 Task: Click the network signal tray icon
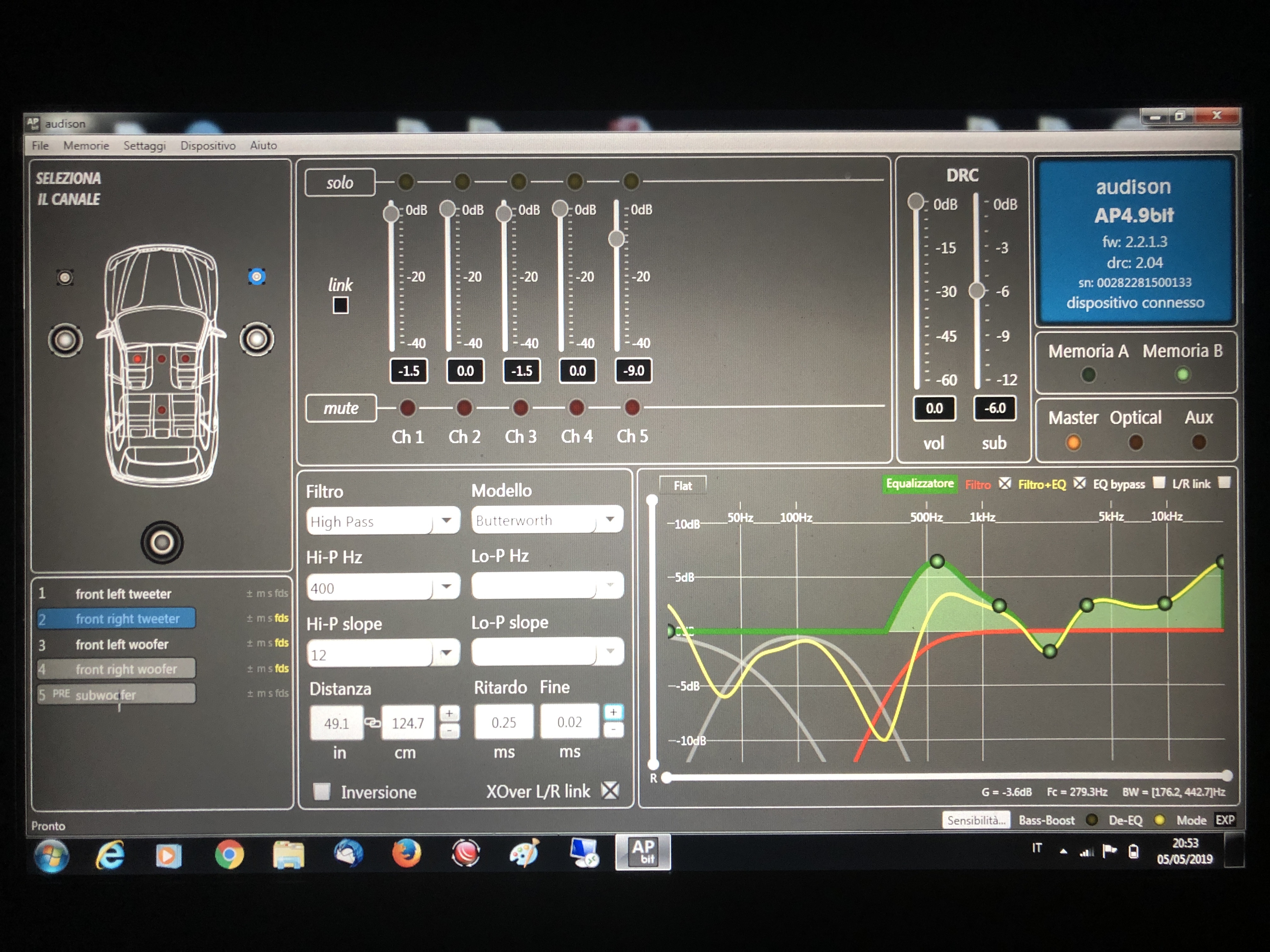[x=1086, y=852]
